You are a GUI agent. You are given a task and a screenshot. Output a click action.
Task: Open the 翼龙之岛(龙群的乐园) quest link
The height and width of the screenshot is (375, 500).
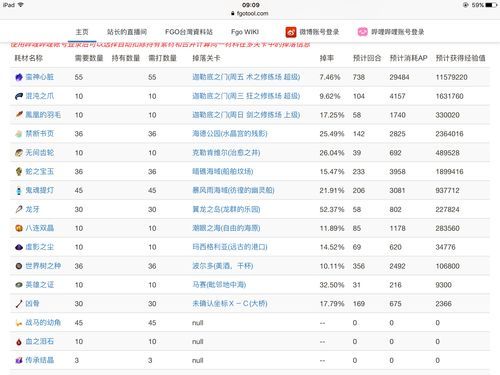[x=226, y=209]
